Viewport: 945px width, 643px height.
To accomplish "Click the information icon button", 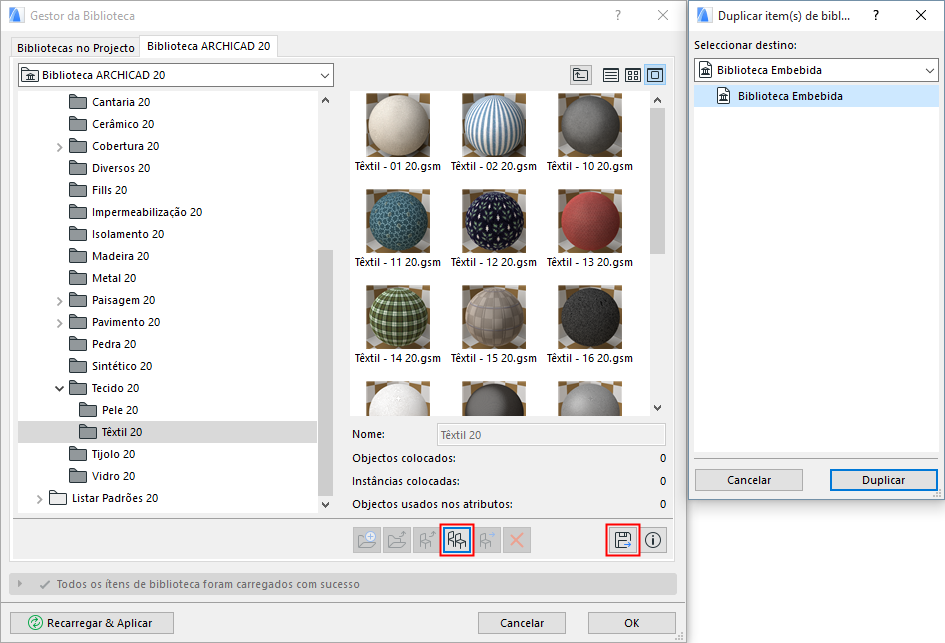I will 653,540.
